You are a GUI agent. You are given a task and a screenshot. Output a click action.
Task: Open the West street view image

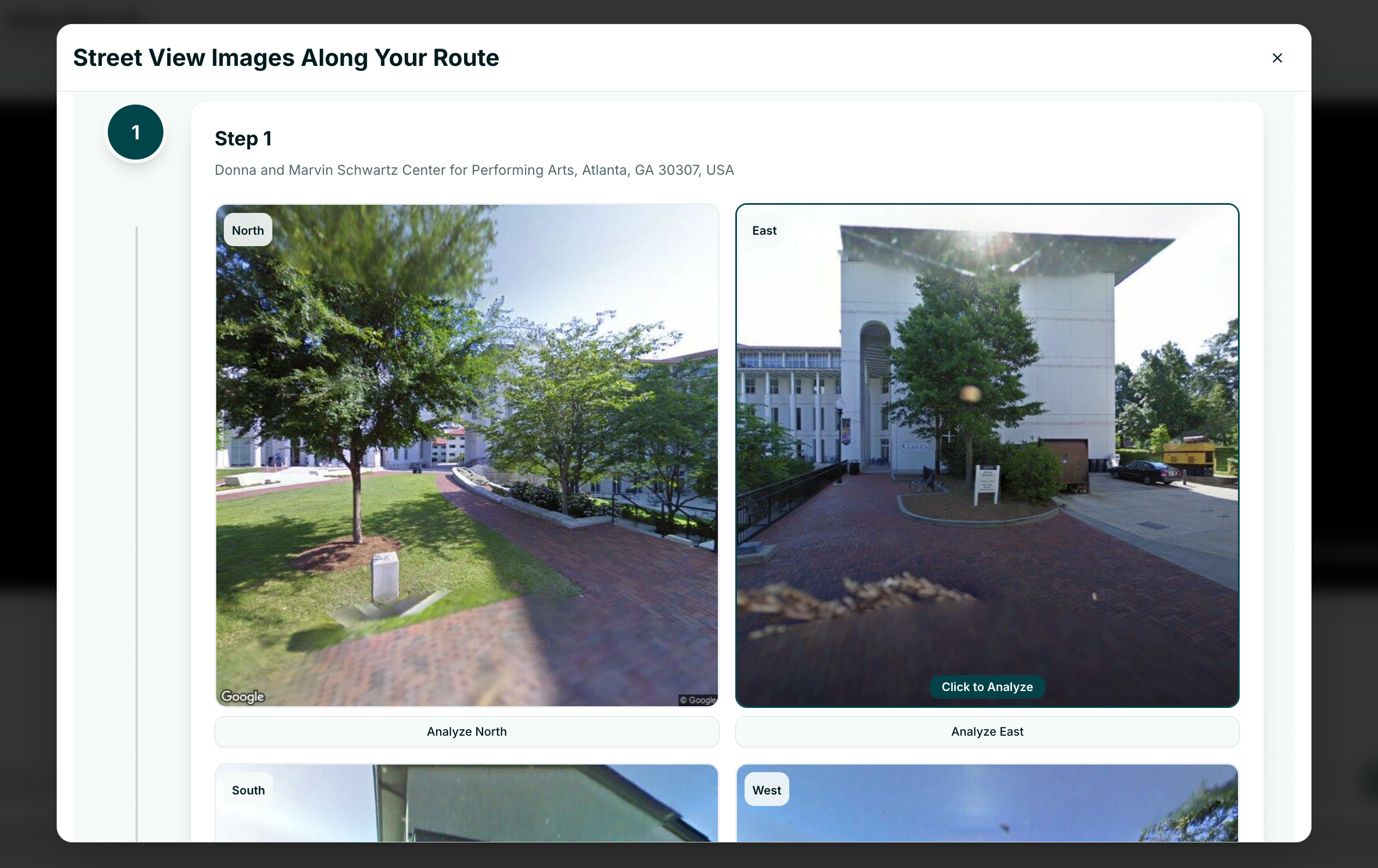click(x=986, y=803)
